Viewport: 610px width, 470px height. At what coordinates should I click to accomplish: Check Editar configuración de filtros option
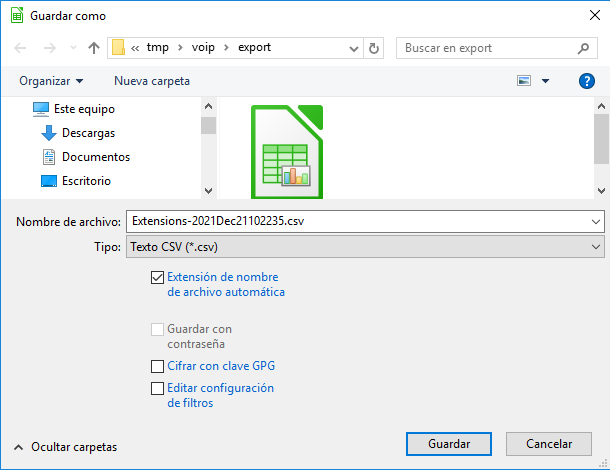pos(157,388)
